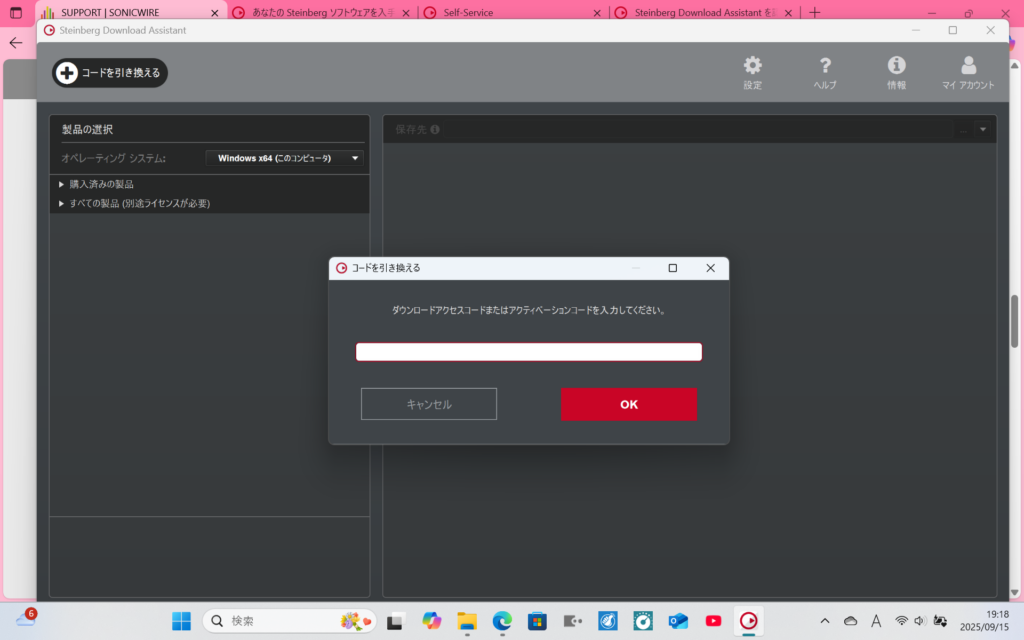
Task: Focus the activation code input field
Action: point(528,352)
